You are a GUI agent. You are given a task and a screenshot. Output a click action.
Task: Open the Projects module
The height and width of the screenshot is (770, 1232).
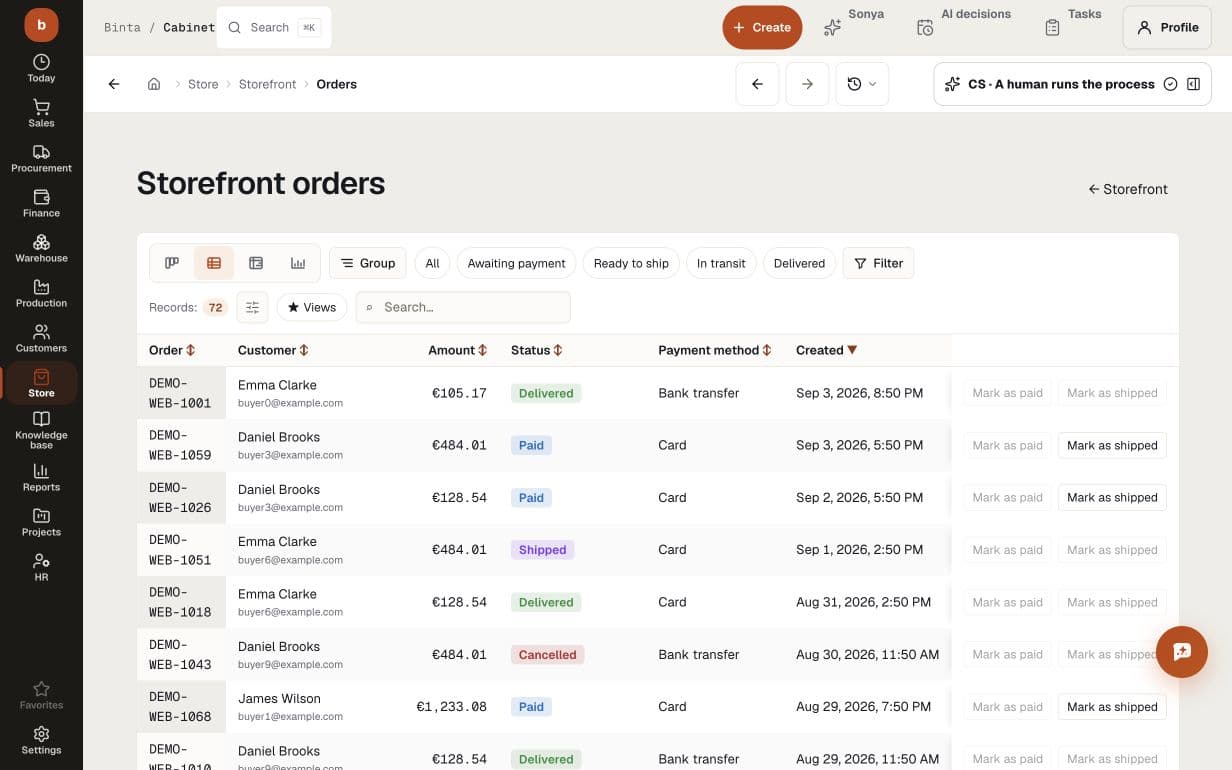(x=41, y=522)
